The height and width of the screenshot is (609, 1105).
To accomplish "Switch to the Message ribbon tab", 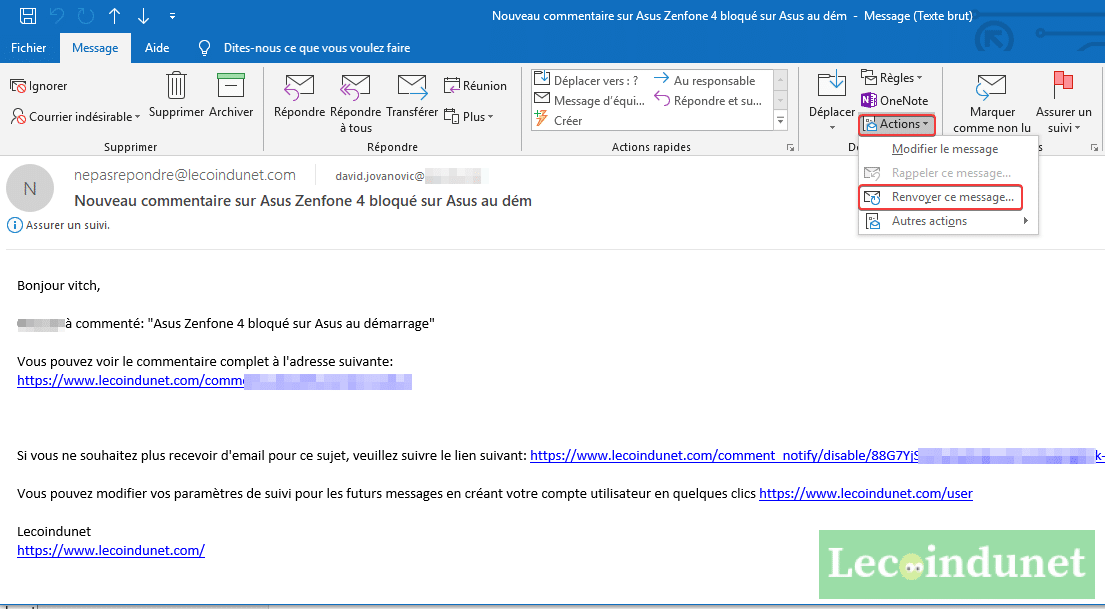I will 95,48.
